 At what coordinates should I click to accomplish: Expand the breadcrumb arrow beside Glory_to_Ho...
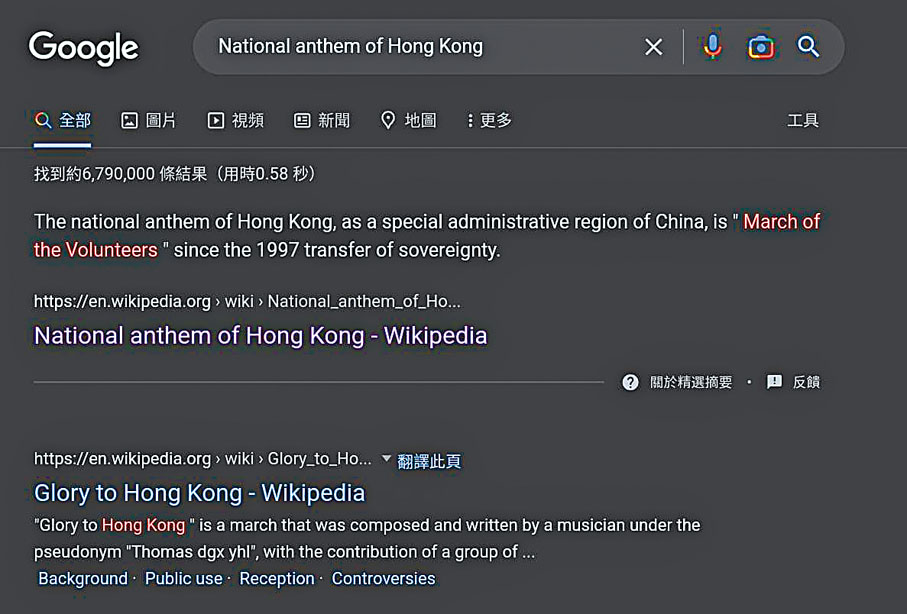coord(385,460)
